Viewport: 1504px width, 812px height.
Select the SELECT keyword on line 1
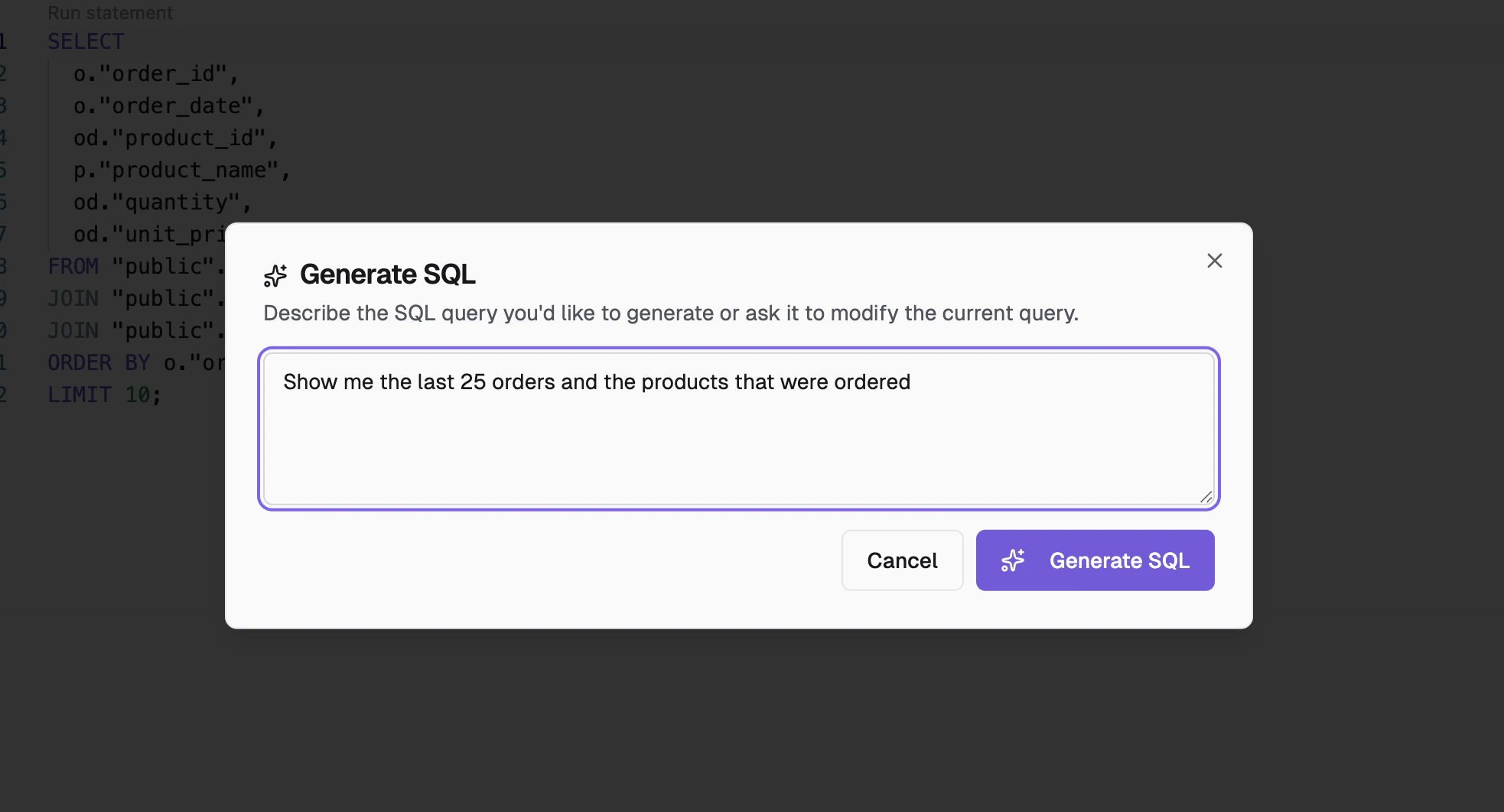pos(85,41)
